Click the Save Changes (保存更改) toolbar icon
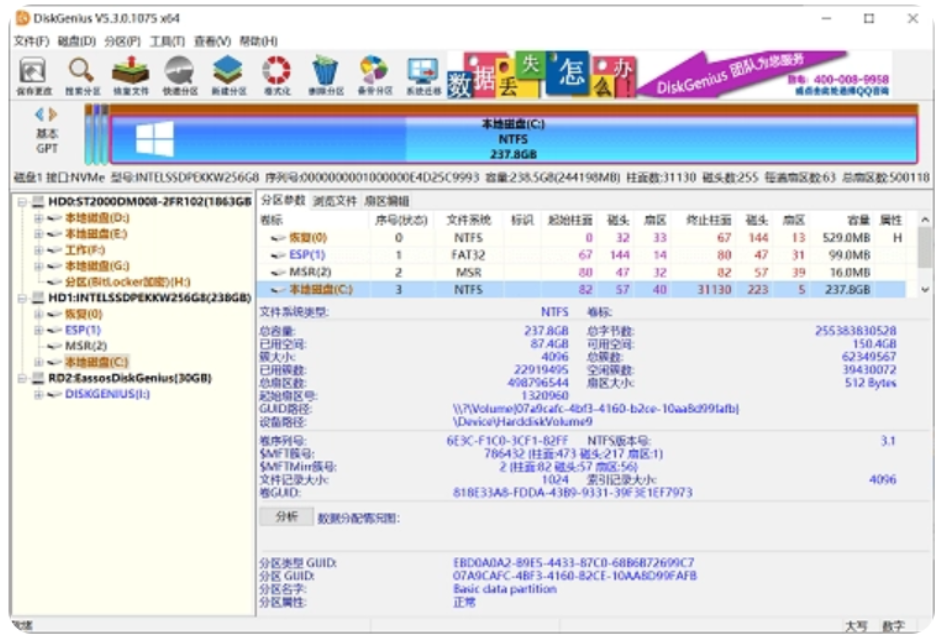 [33, 75]
